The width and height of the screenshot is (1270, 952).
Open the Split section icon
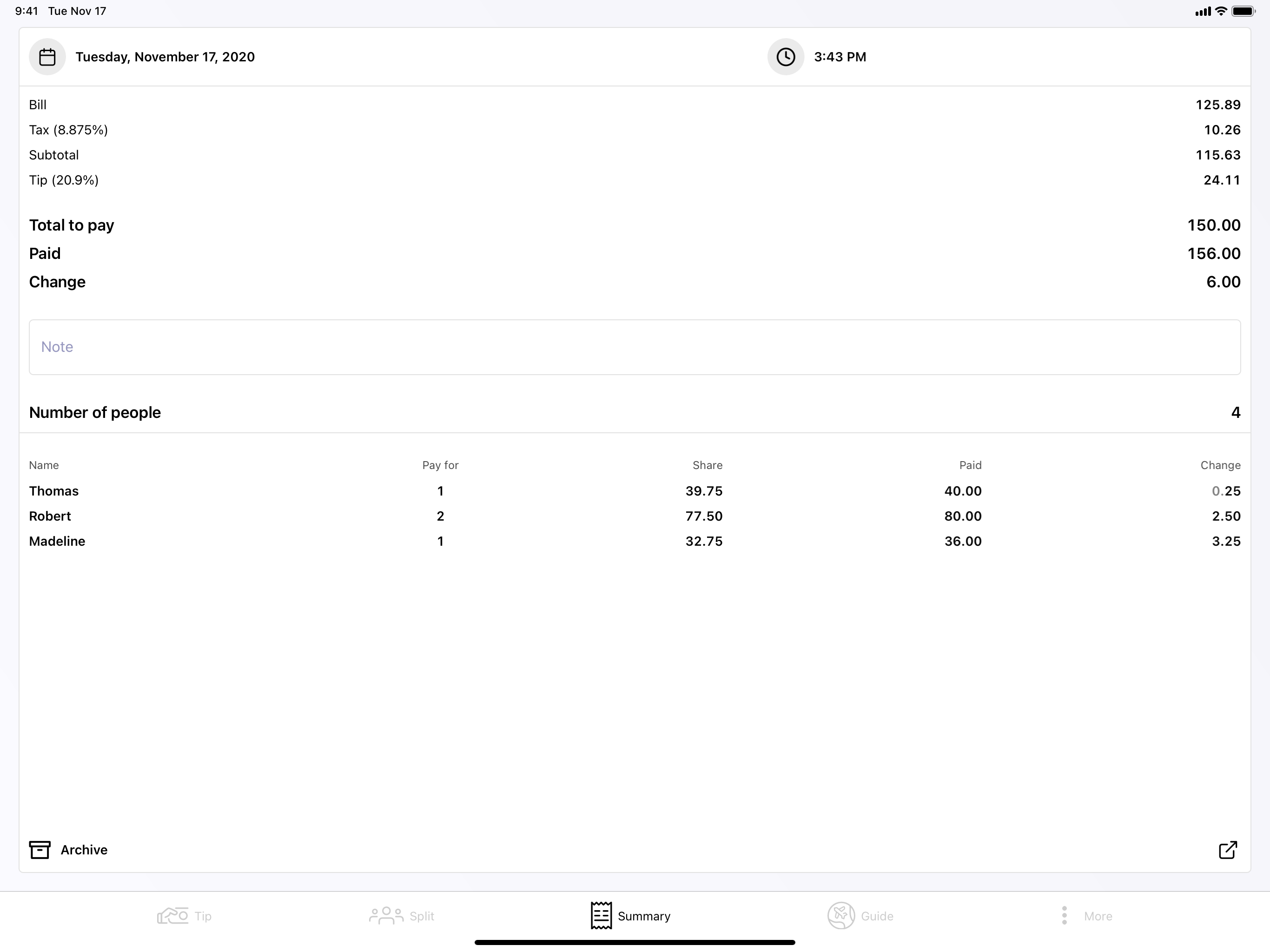point(386,916)
